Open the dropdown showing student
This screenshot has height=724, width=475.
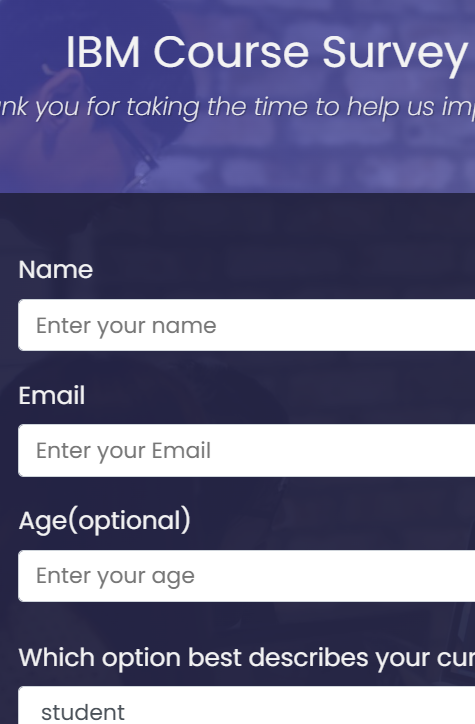247,705
